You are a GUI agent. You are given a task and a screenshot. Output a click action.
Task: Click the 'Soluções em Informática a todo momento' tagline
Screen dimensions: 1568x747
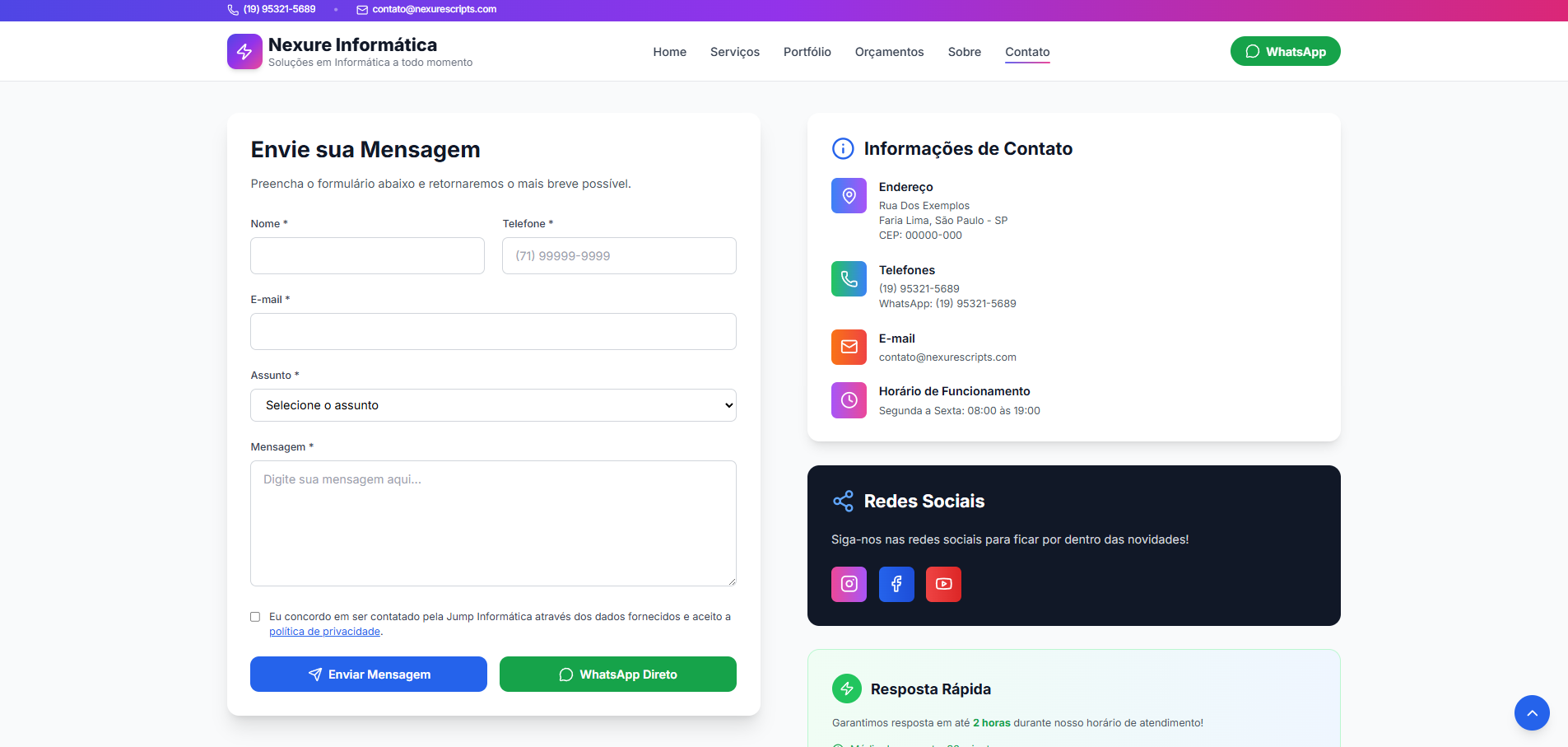tap(370, 63)
